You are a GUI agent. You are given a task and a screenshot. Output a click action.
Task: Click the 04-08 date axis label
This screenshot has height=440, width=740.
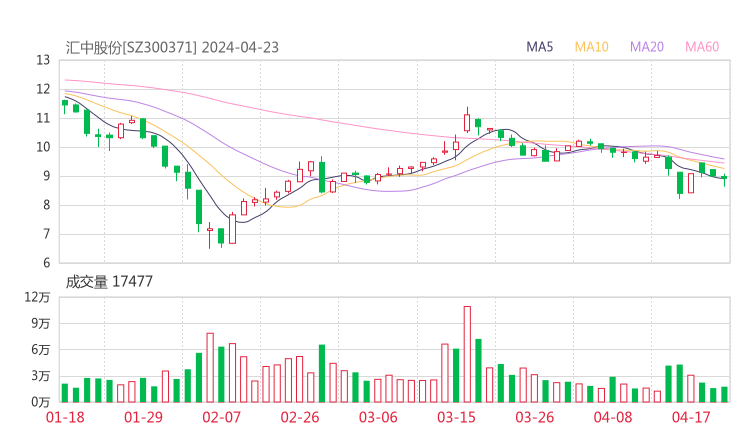[x=613, y=417]
